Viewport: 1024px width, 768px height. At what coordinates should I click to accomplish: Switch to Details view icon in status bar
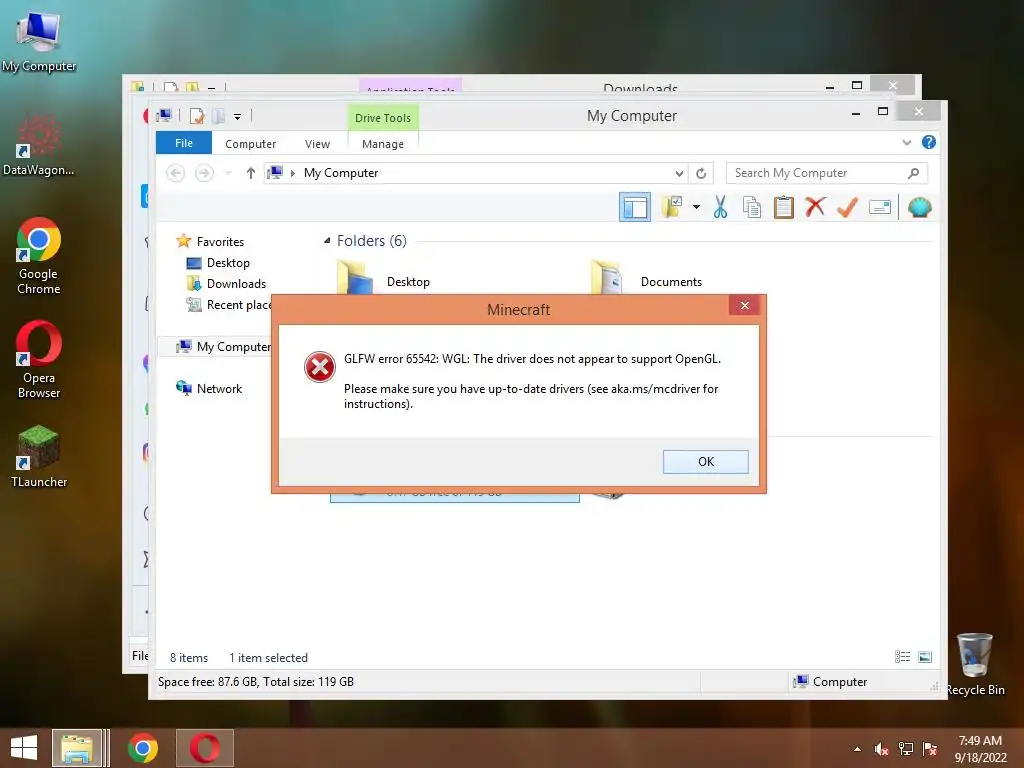[902, 657]
